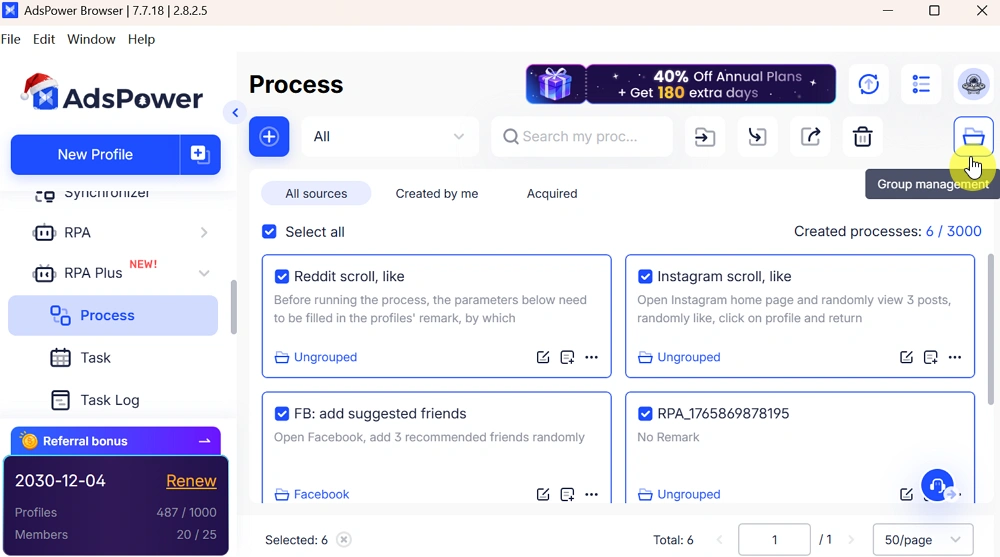Select Process in sidebar
1000x557 pixels.
pyautogui.click(x=113, y=315)
